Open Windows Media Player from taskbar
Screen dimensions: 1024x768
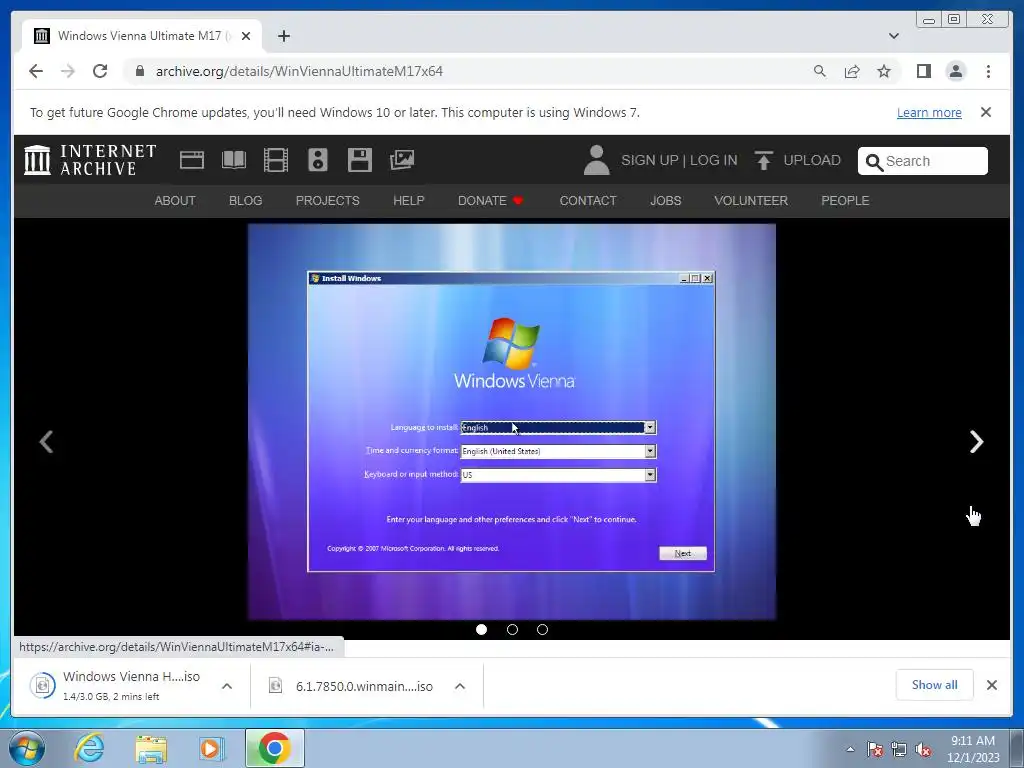[210, 749]
